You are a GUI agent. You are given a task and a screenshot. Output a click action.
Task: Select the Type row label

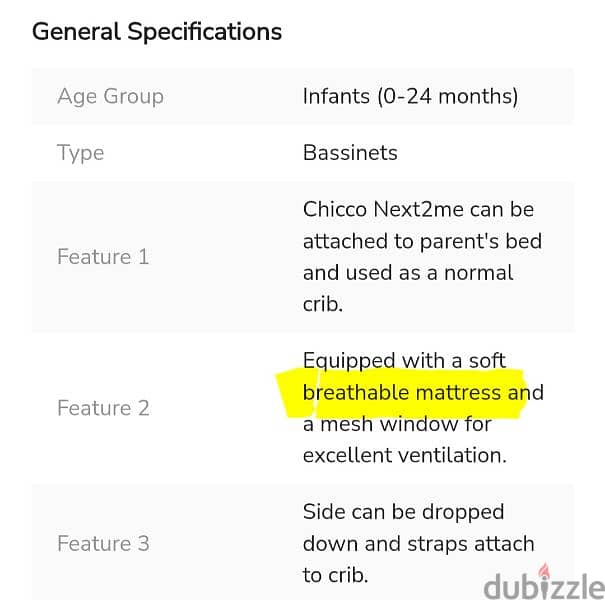81,153
